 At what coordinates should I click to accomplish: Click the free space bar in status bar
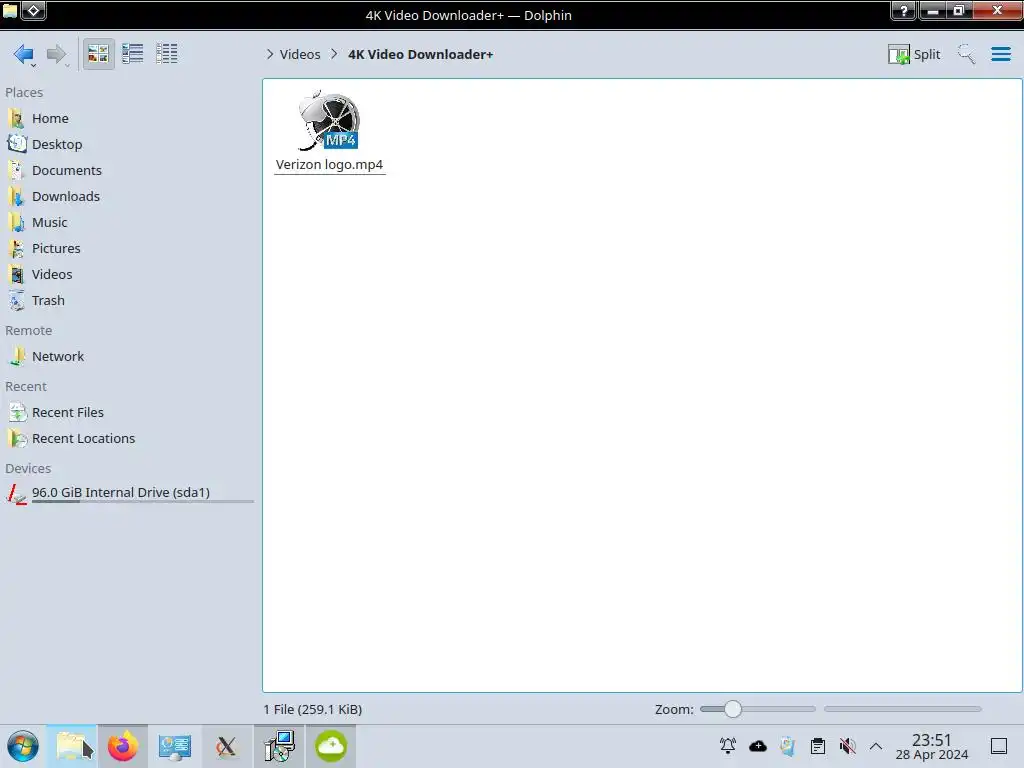[x=903, y=709]
